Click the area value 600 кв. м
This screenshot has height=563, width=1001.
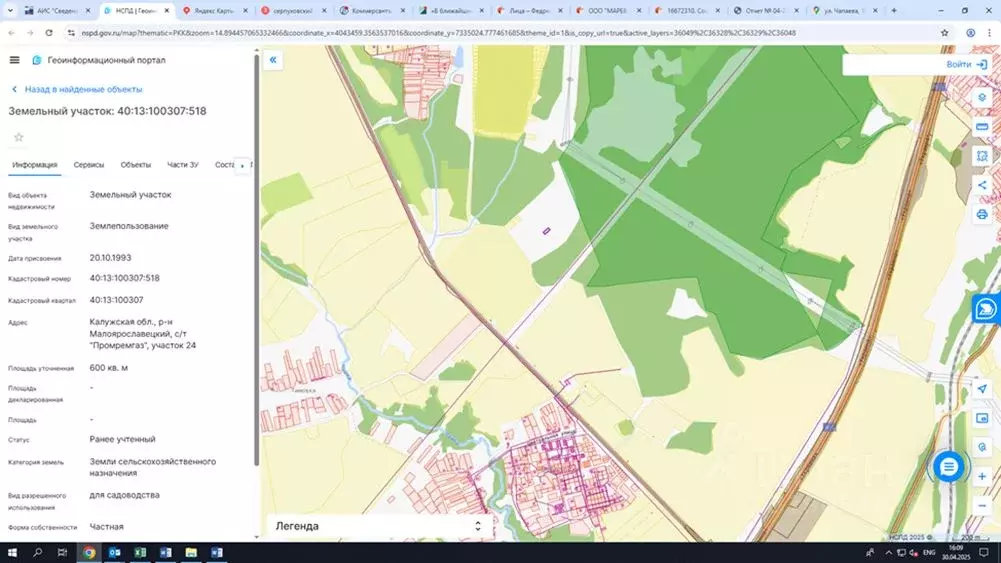(109, 368)
